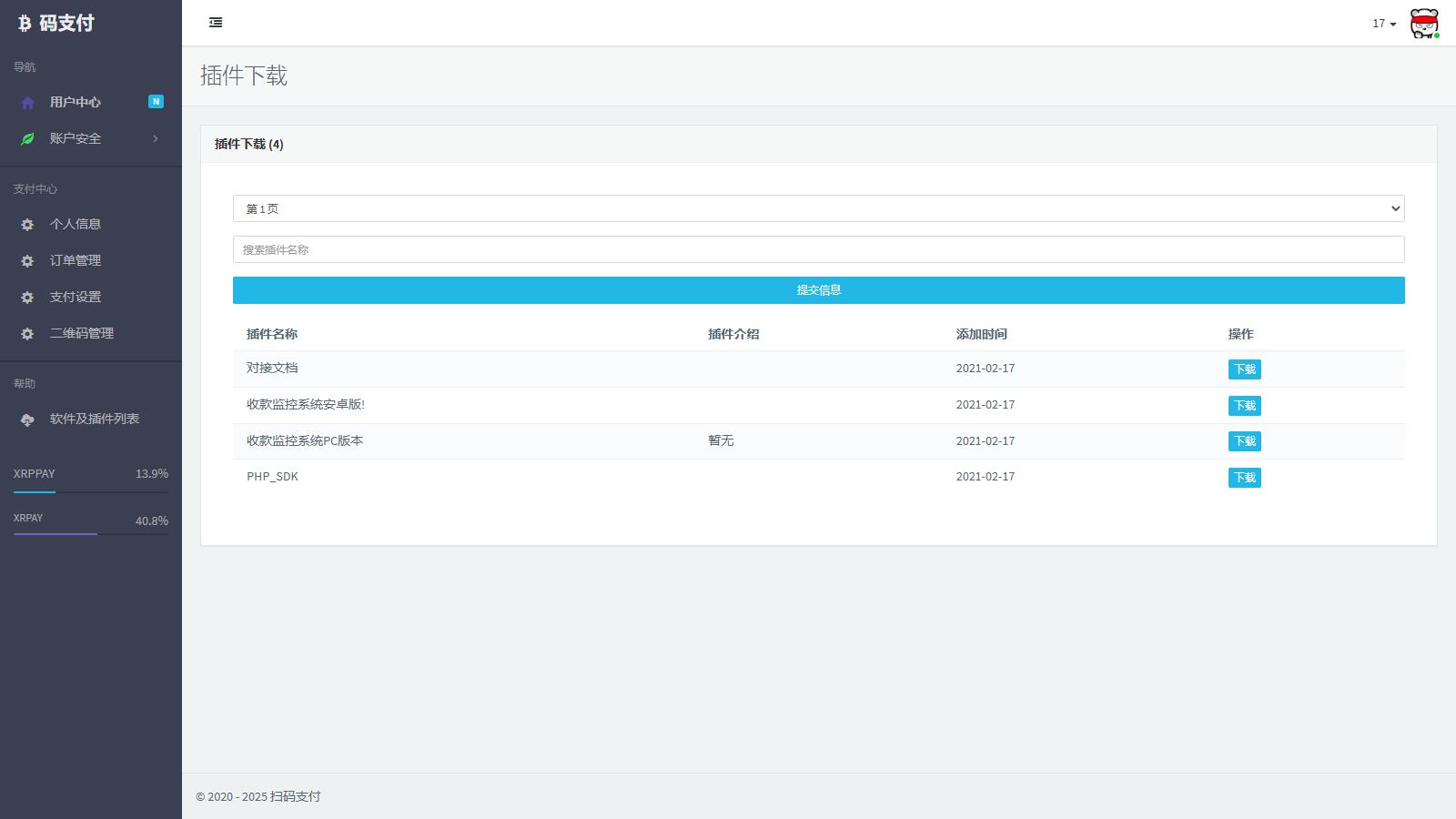This screenshot has height=819, width=1456.
Task: Download 收款监控系统安卓版 plugin
Action: coord(1244,406)
